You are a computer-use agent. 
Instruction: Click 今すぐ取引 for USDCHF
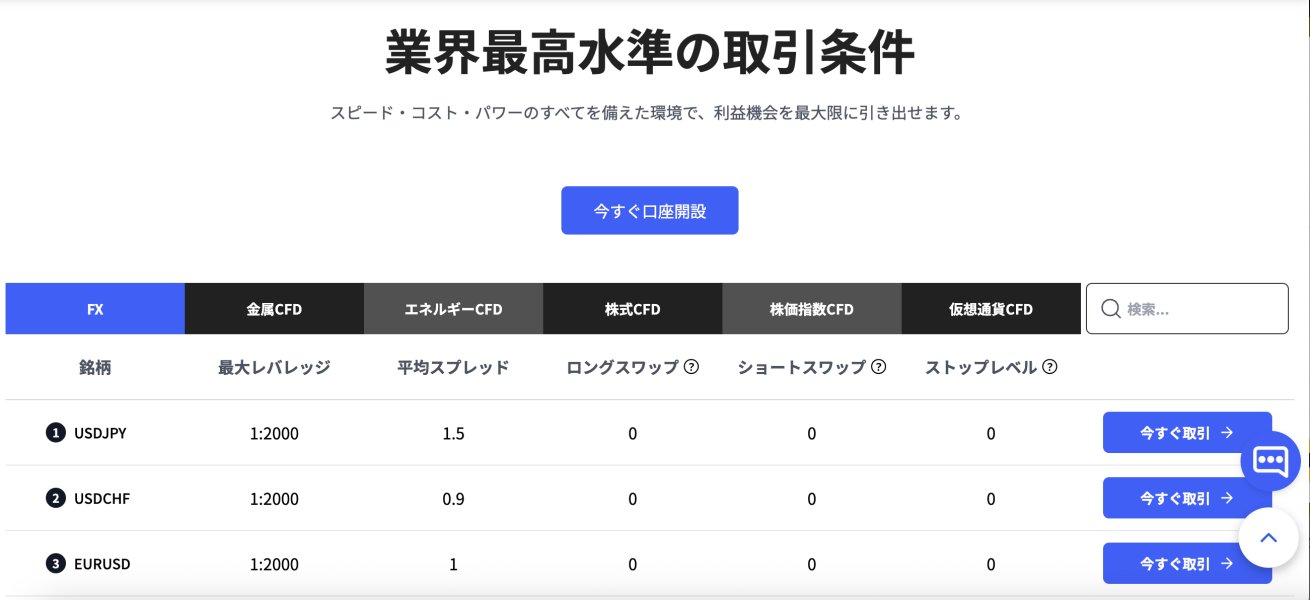[x=1186, y=498]
